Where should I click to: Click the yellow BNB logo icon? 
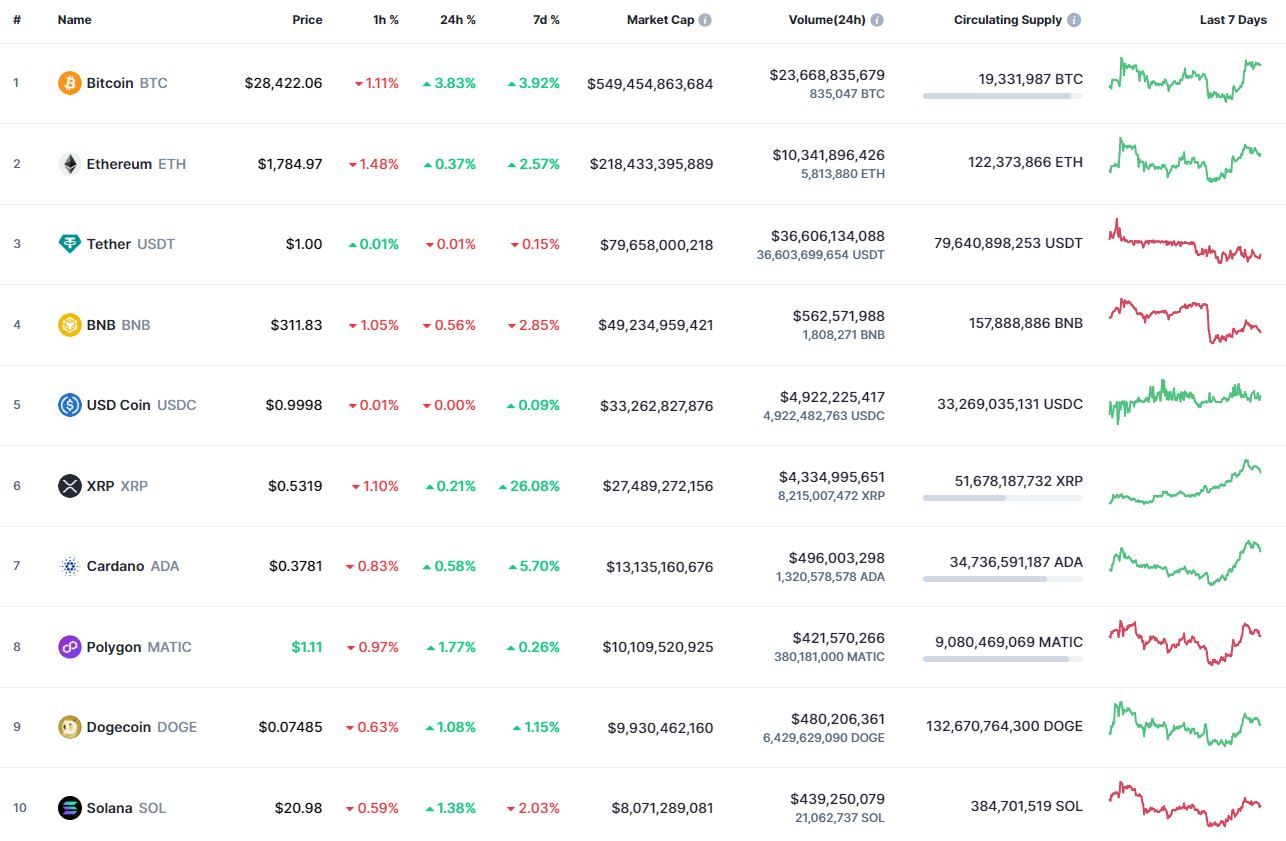click(69, 325)
